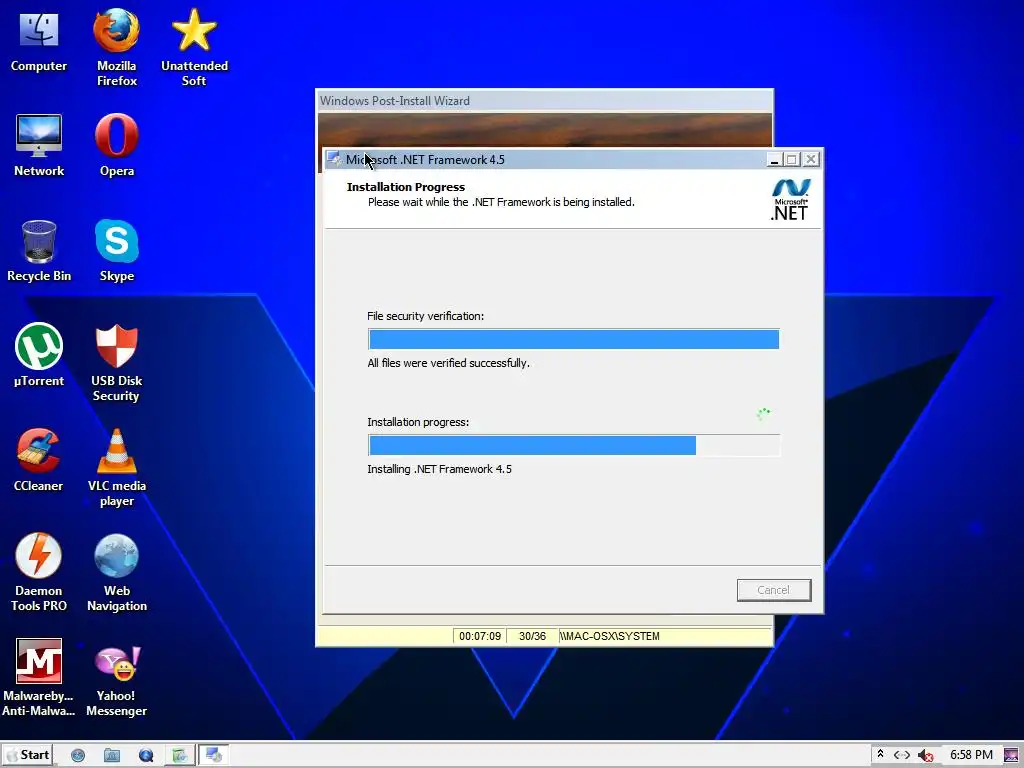Click the wizard banner image in Post-Install Wizard
1024x768 pixels.
545,129
